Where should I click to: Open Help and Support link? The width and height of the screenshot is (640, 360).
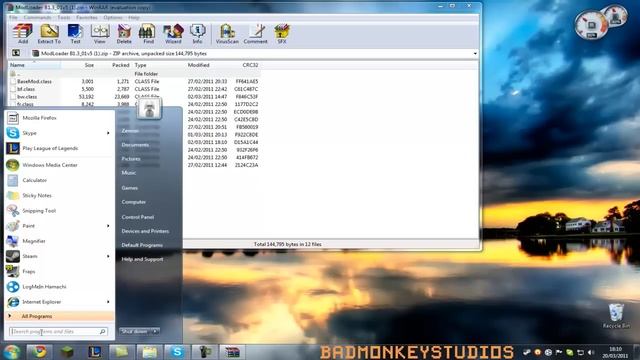tap(142, 259)
